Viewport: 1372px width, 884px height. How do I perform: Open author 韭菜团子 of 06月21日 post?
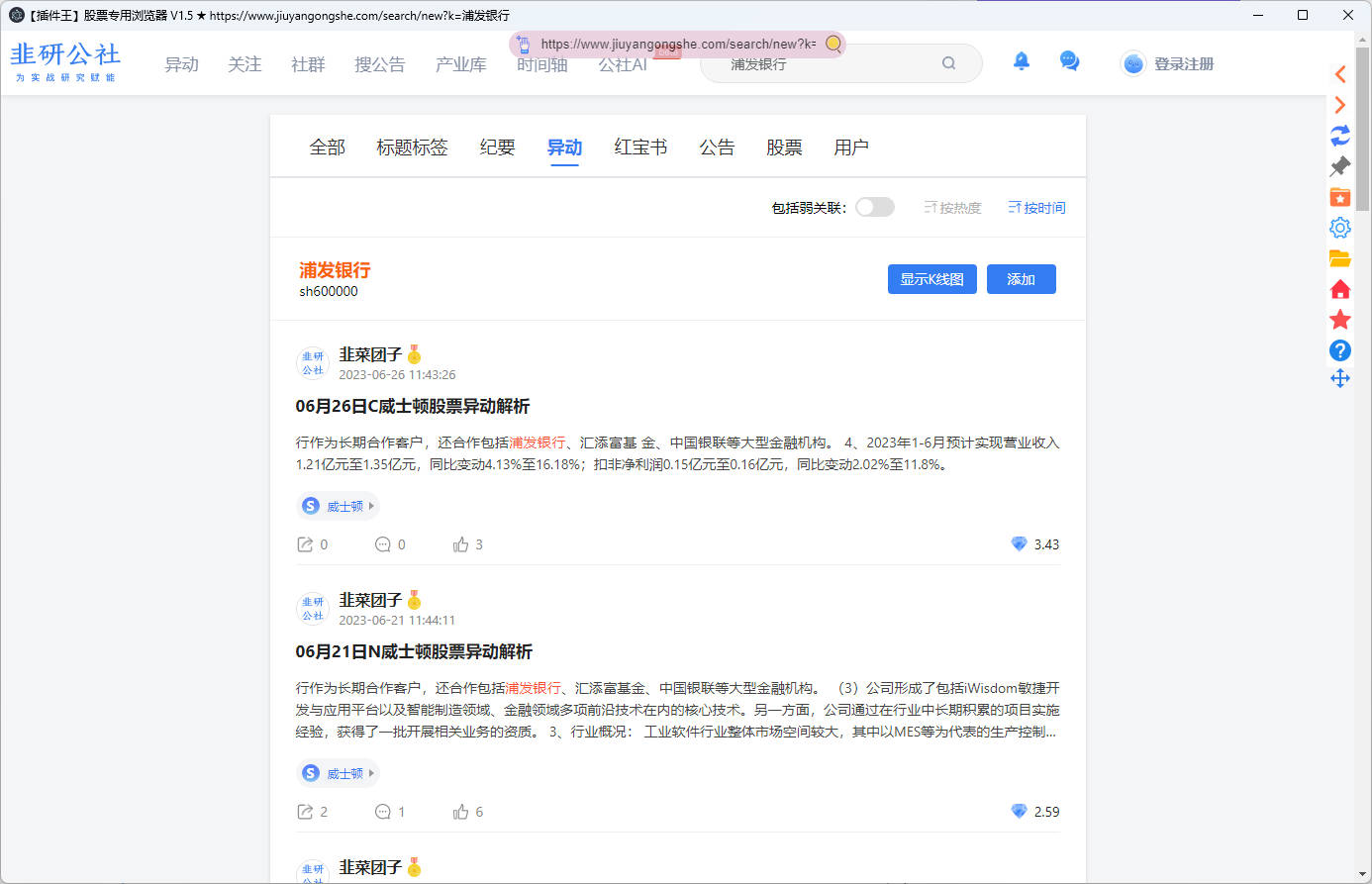[x=370, y=600]
